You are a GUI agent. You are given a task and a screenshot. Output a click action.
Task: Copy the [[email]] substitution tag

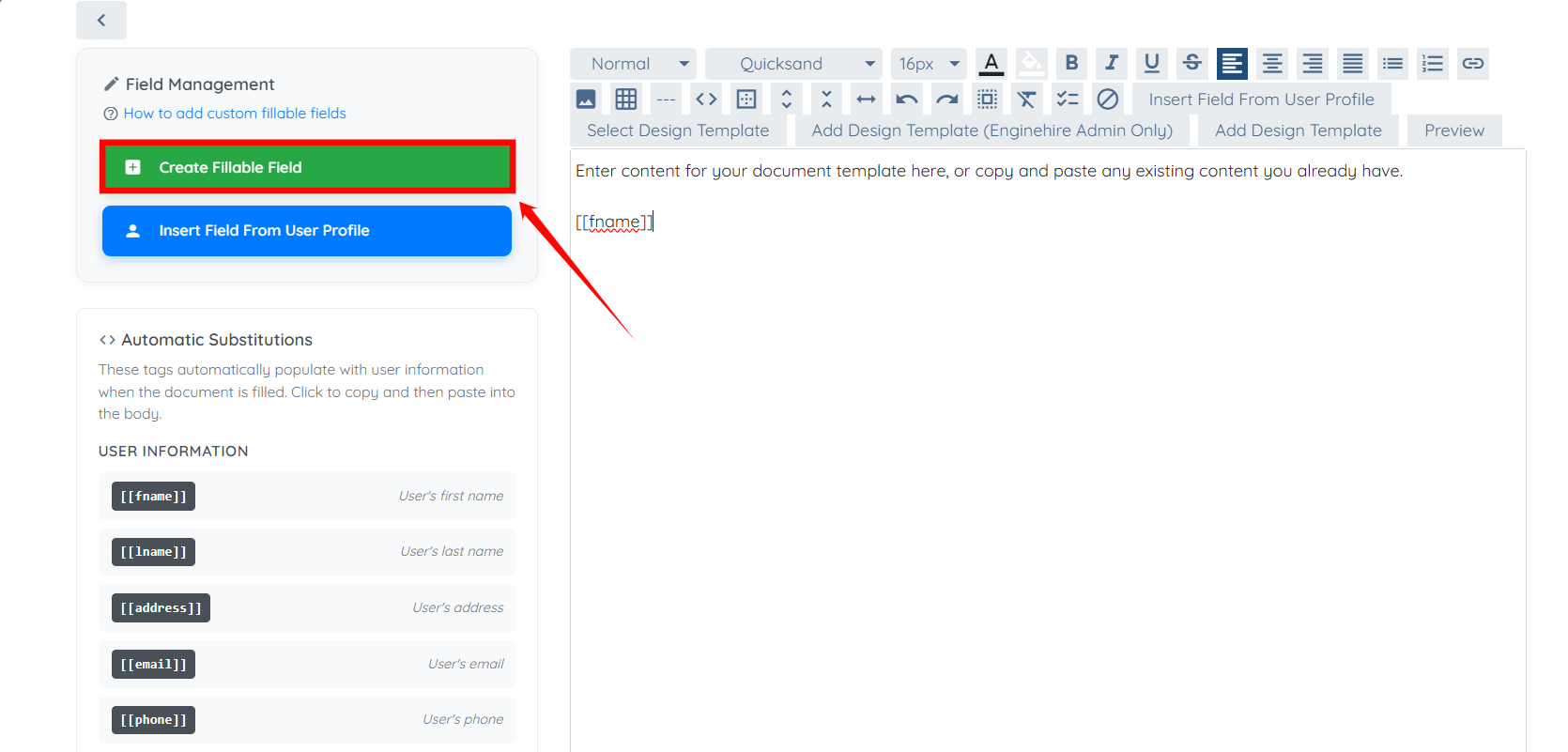pos(153,665)
